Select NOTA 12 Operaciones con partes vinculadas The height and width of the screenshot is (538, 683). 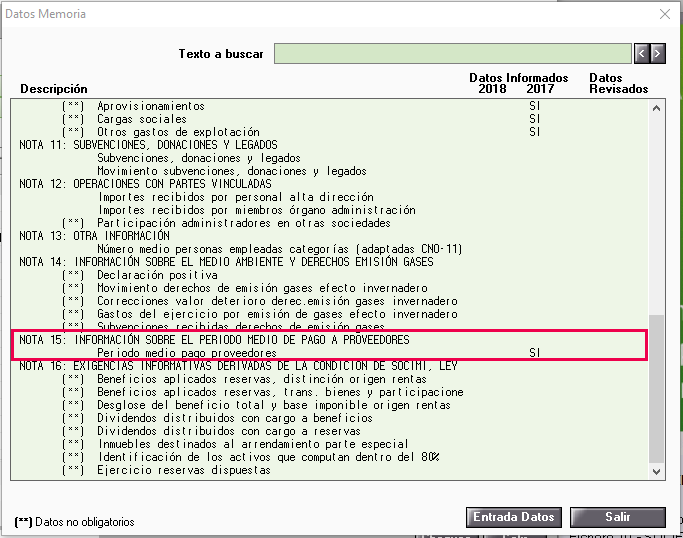pyautogui.click(x=330, y=184)
